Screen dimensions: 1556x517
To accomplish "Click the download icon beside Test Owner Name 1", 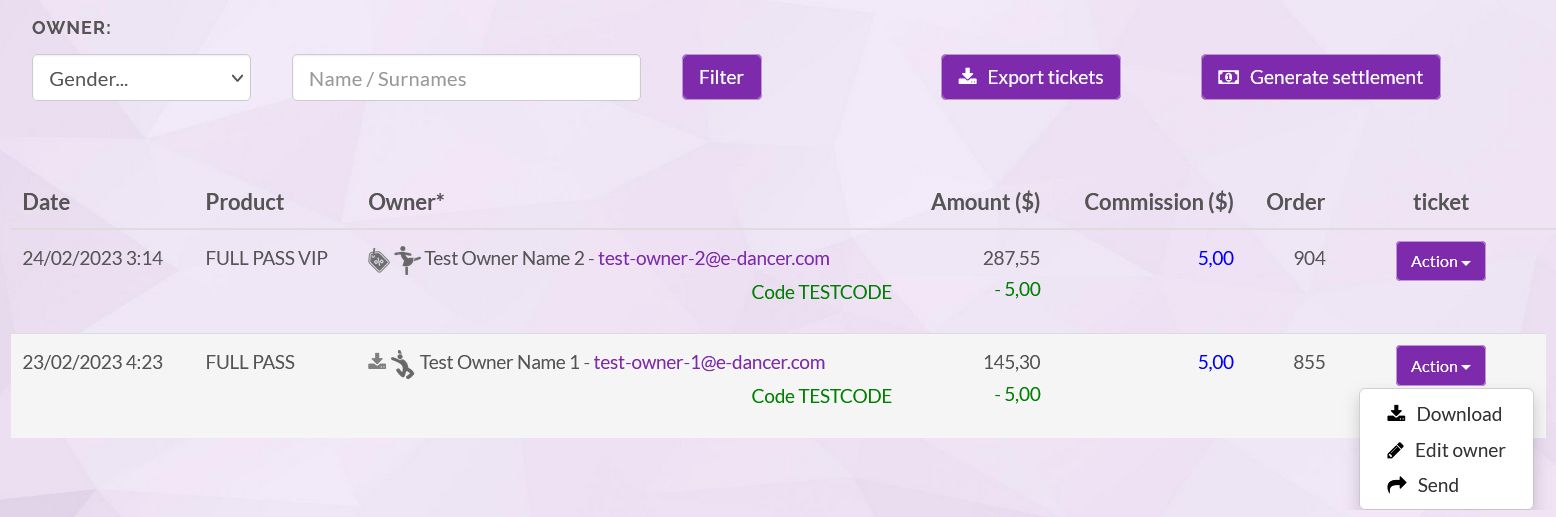I will click(x=377, y=362).
